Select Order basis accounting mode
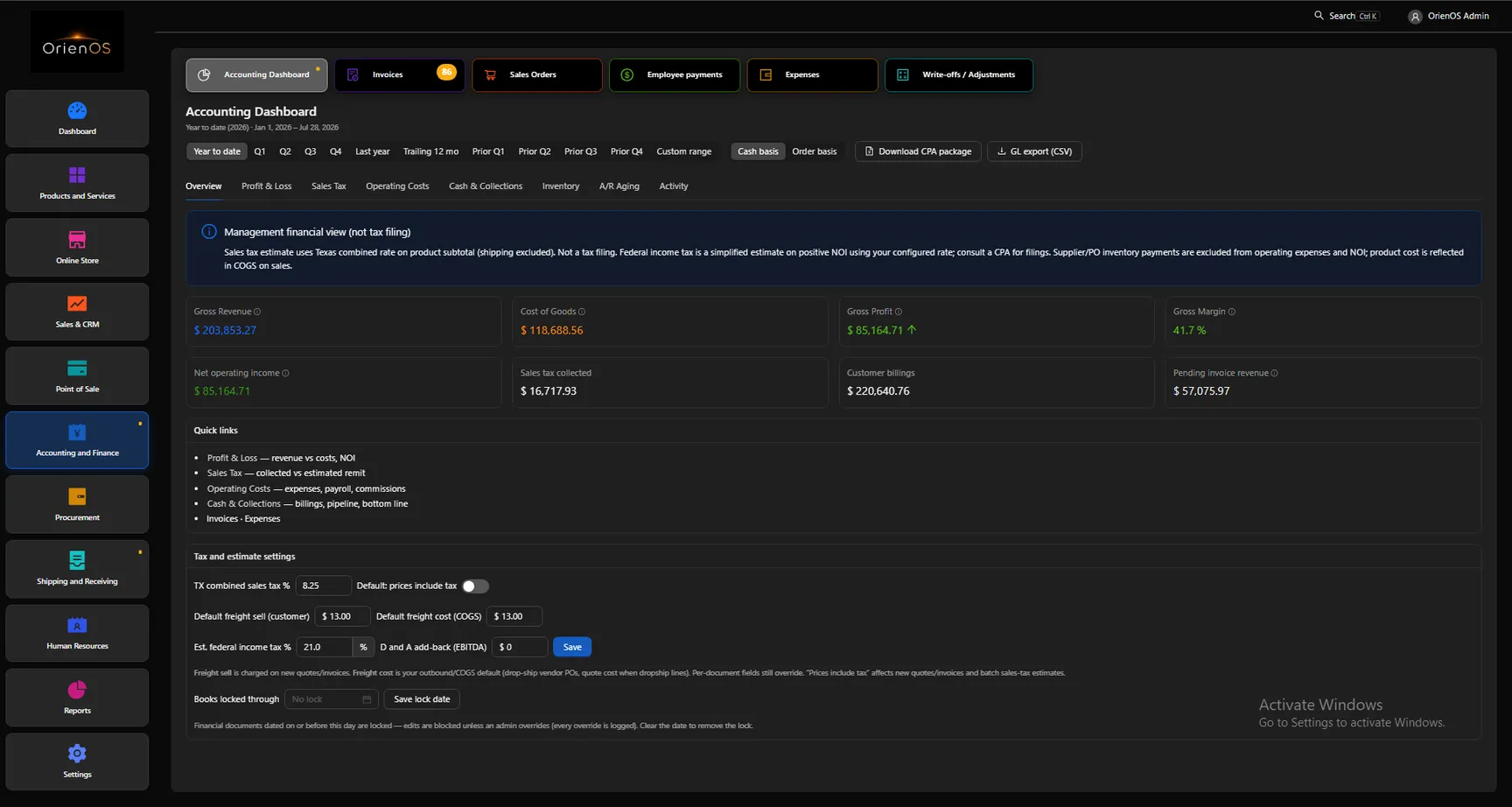The height and width of the screenshot is (807, 1512). tap(814, 151)
